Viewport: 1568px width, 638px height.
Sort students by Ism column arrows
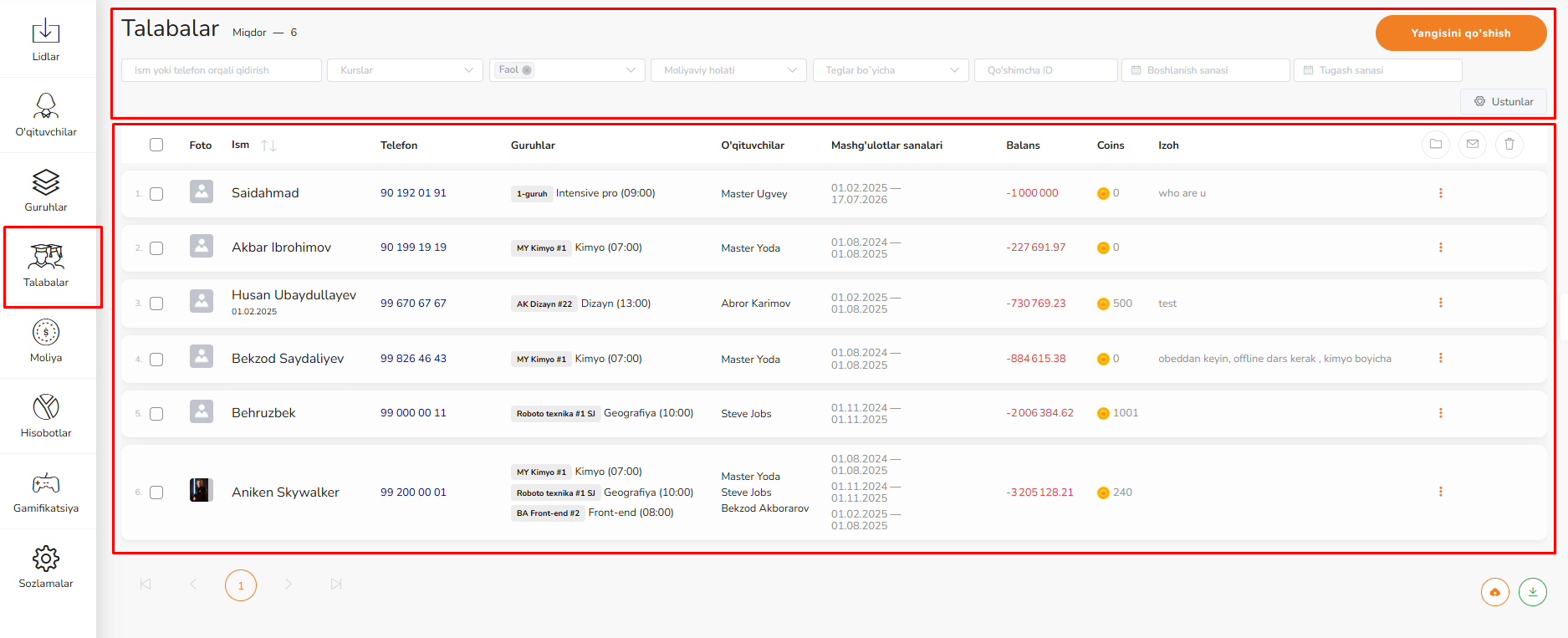point(268,145)
